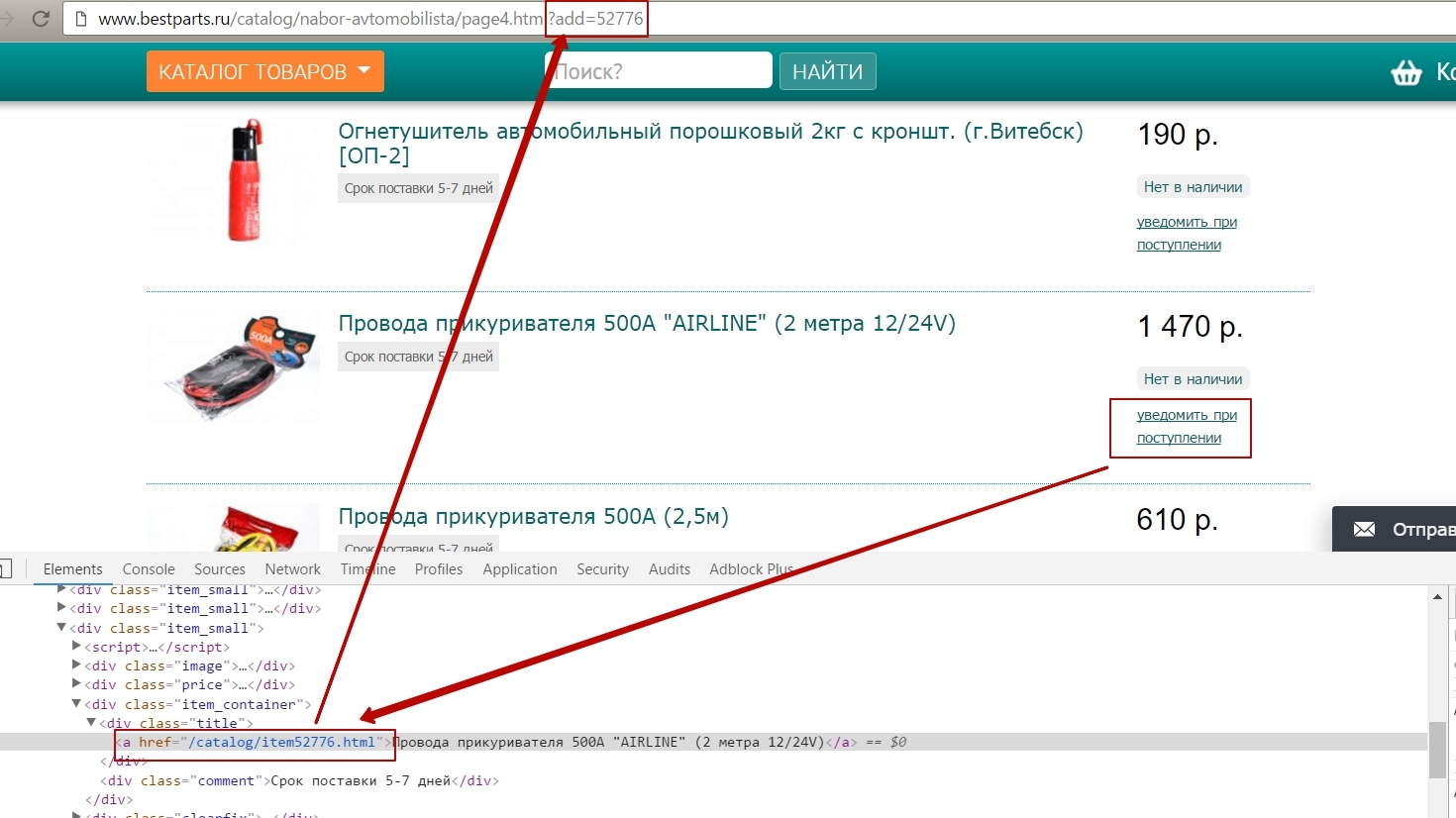This screenshot has width=1456, height=818.
Task: Expand the script node in the DOM tree
Action: click(x=76, y=647)
